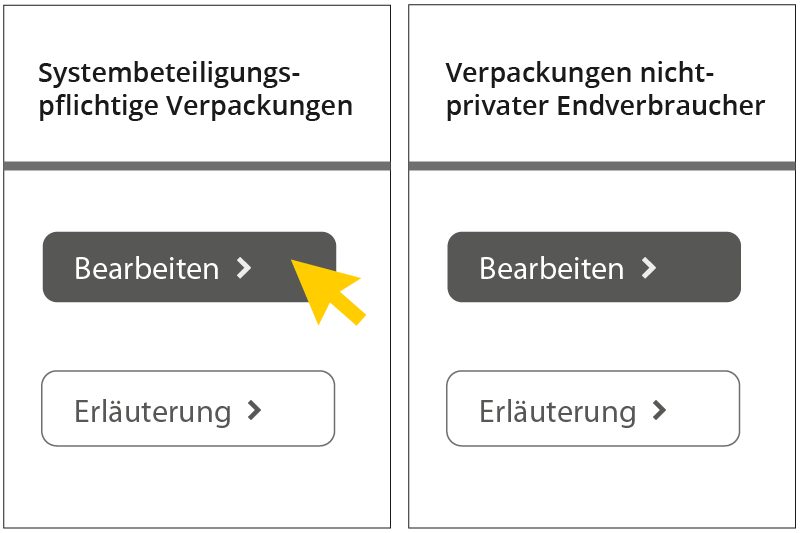Select the heading "Verpackungen nicht-privater Endverbraucher"
This screenshot has height=533, width=800.
click(x=605, y=89)
